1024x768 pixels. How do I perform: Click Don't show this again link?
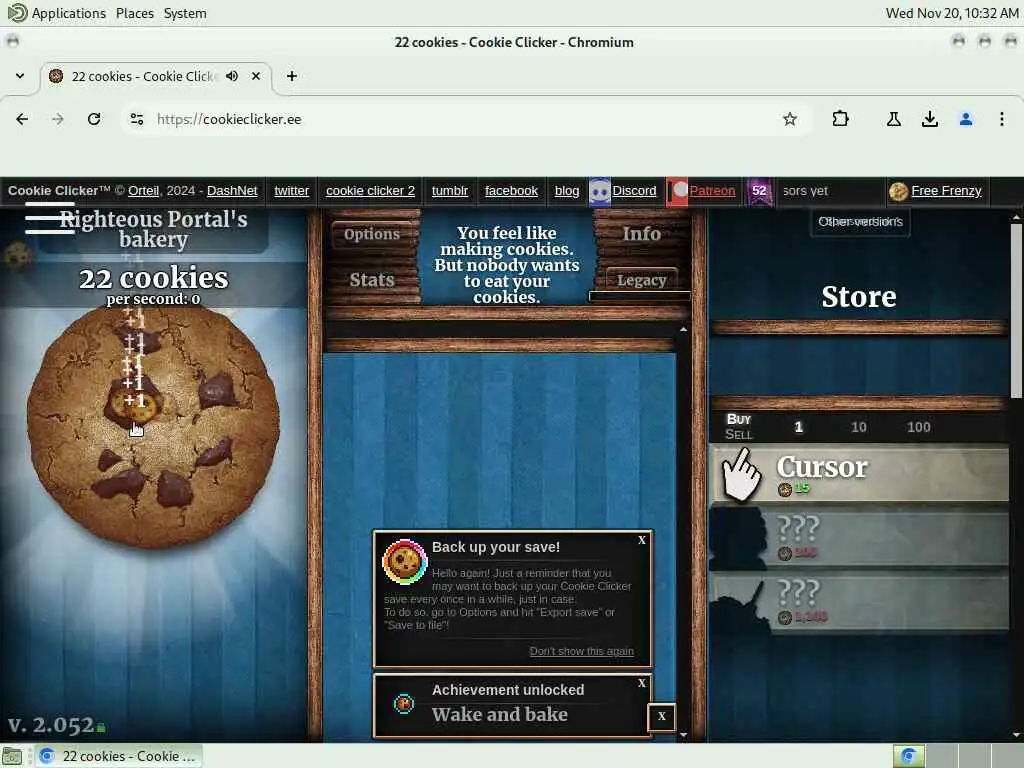581,651
